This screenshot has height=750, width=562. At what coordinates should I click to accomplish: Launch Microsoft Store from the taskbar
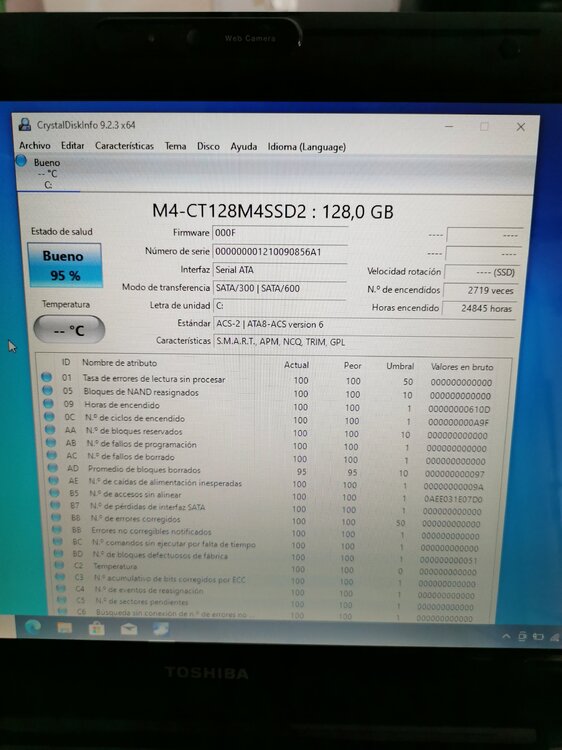point(97,628)
